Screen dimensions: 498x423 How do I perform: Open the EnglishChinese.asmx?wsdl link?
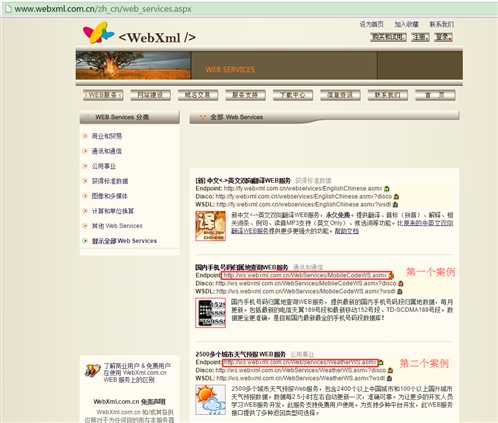point(304,204)
